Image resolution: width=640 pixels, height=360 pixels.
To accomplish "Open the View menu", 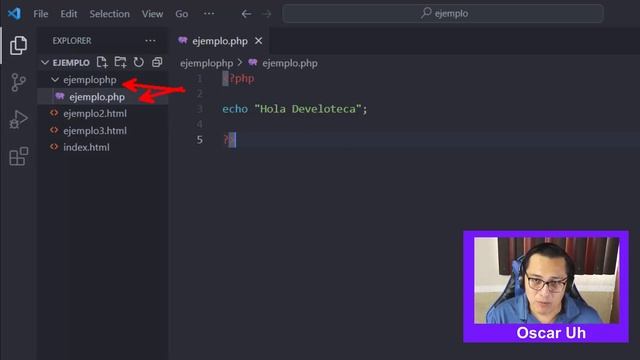I will (152, 14).
